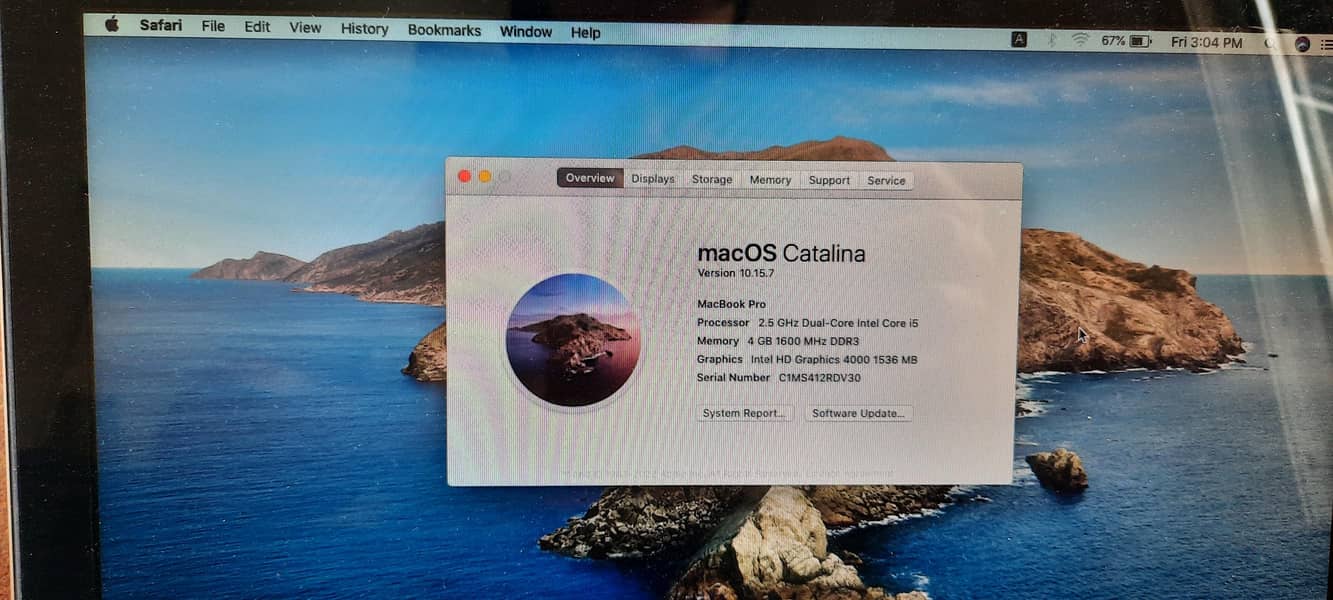This screenshot has height=600, width=1333.
Task: Click graphics value 'Intel HD Graphics 4000 1536 MB'
Action: 834,359
